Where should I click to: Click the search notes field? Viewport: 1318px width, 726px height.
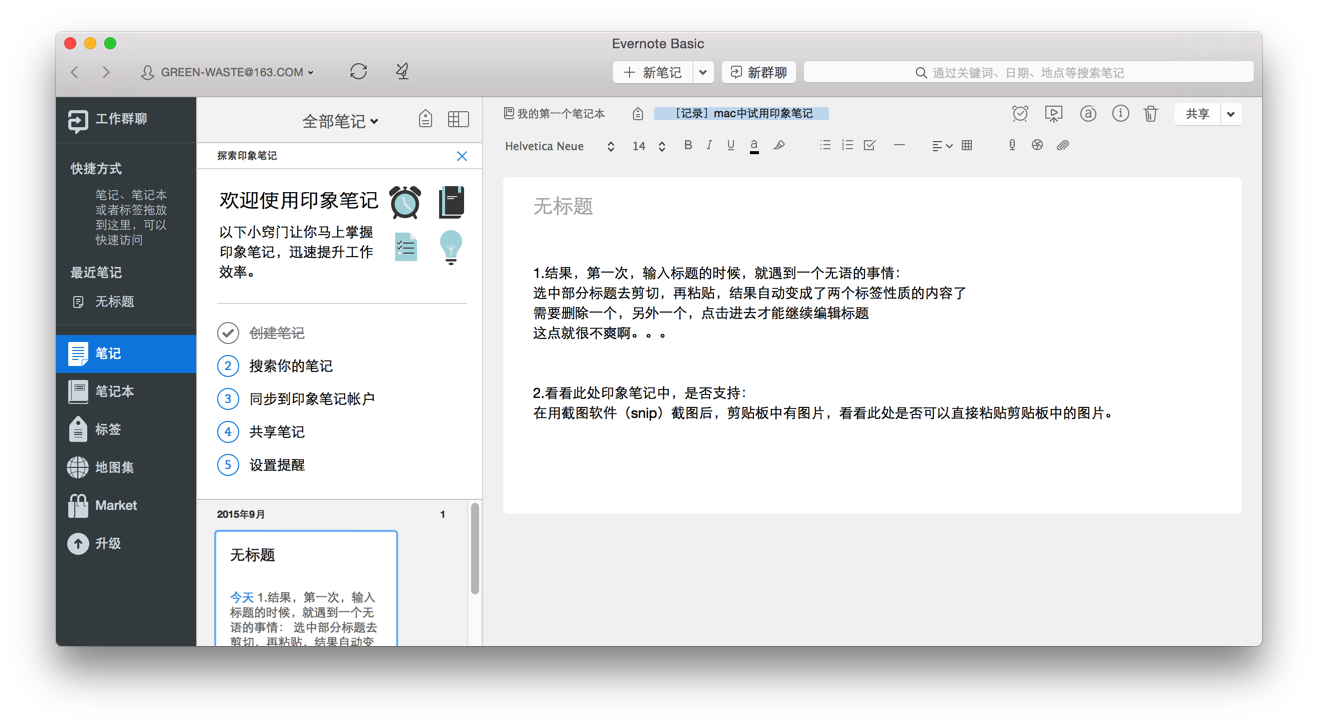(1029, 72)
